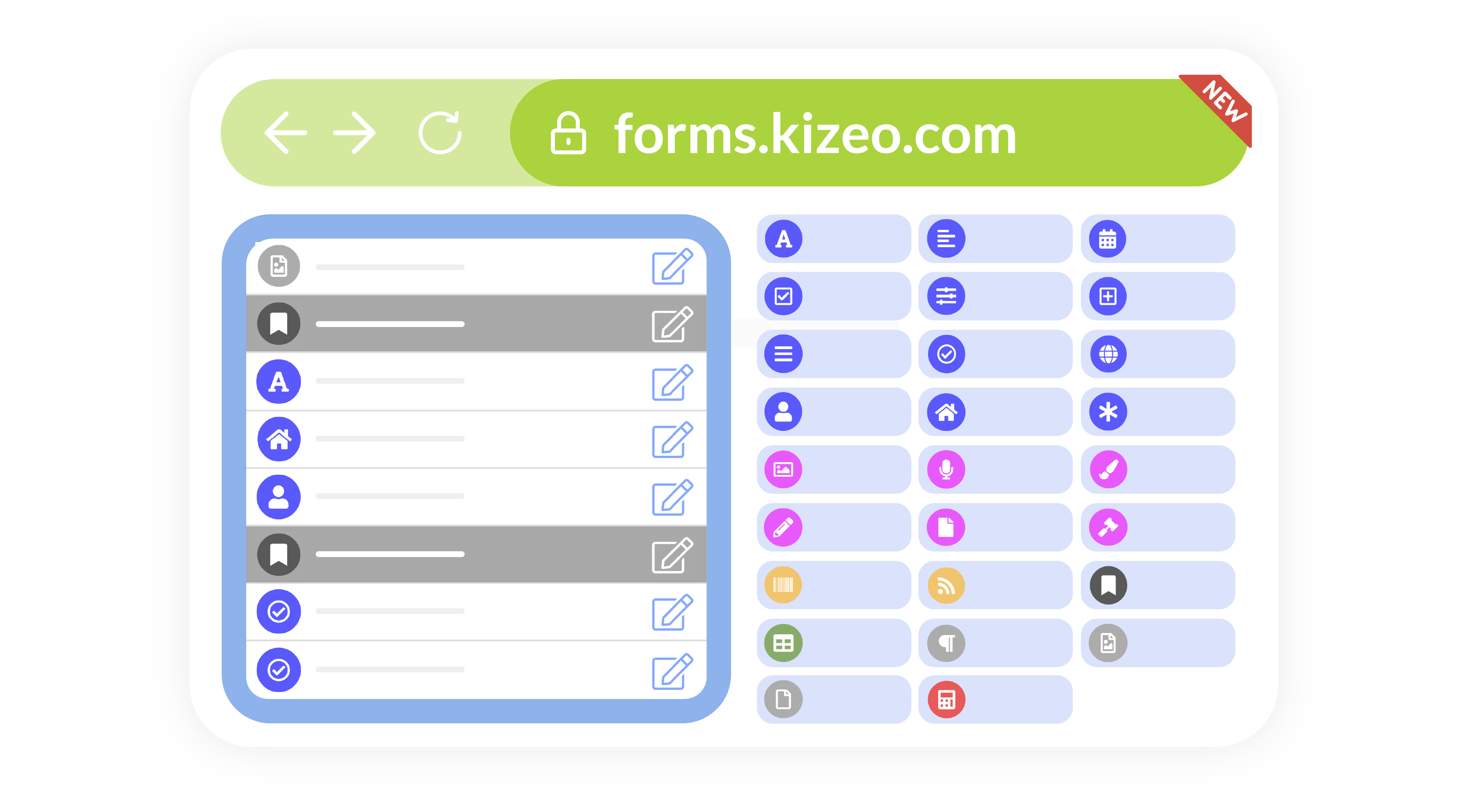Click the page reload icon

[x=440, y=133]
